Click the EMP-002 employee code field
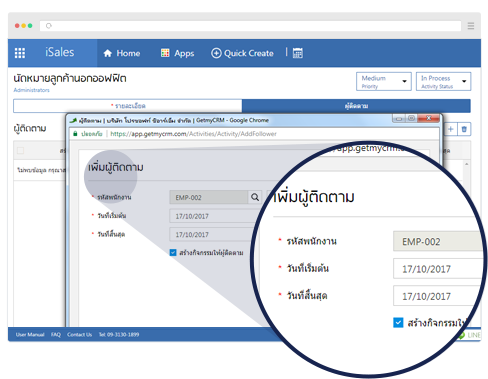Image resolution: width=488 pixels, height=379 pixels. coord(209,197)
